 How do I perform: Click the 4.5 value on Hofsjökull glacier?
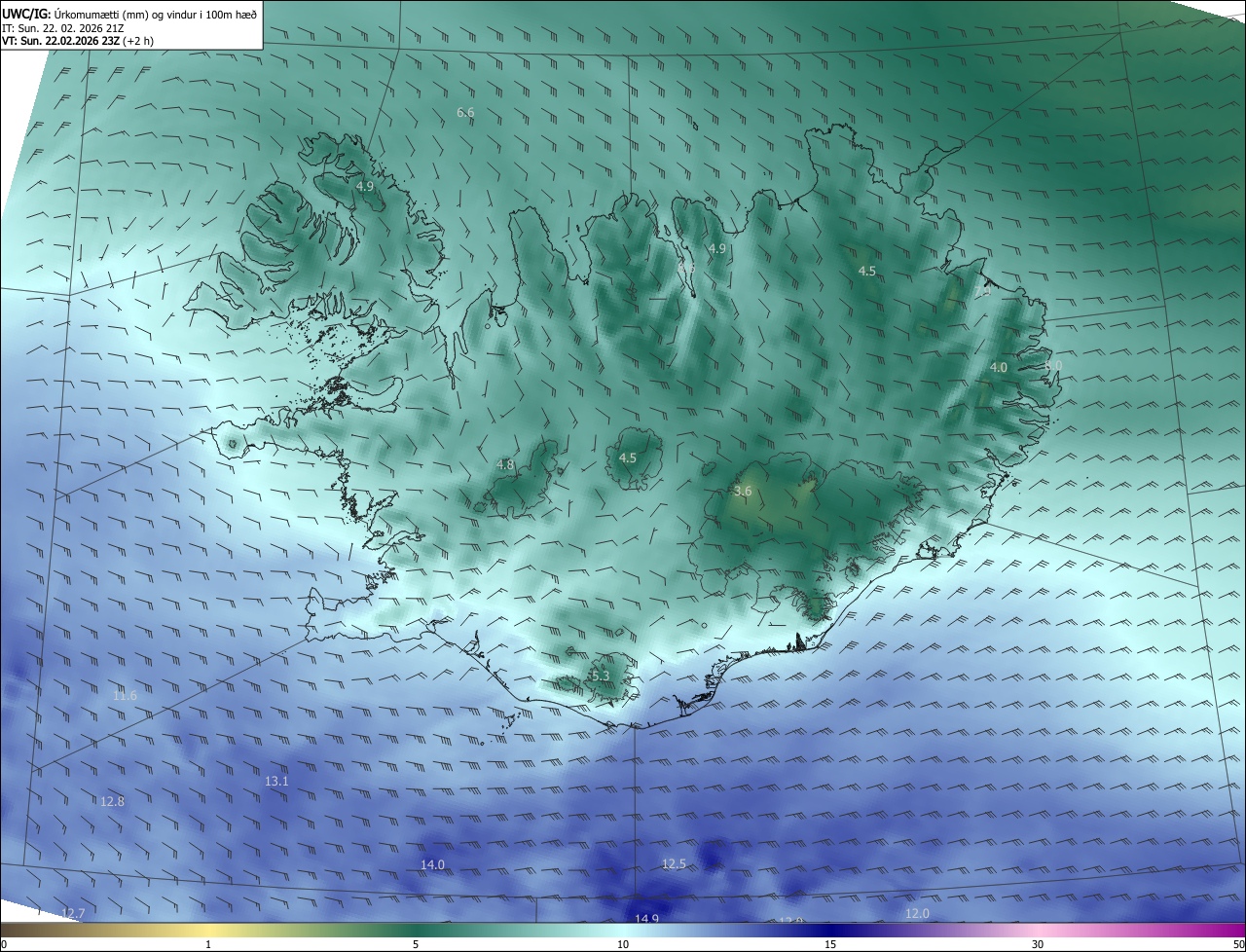(628, 458)
